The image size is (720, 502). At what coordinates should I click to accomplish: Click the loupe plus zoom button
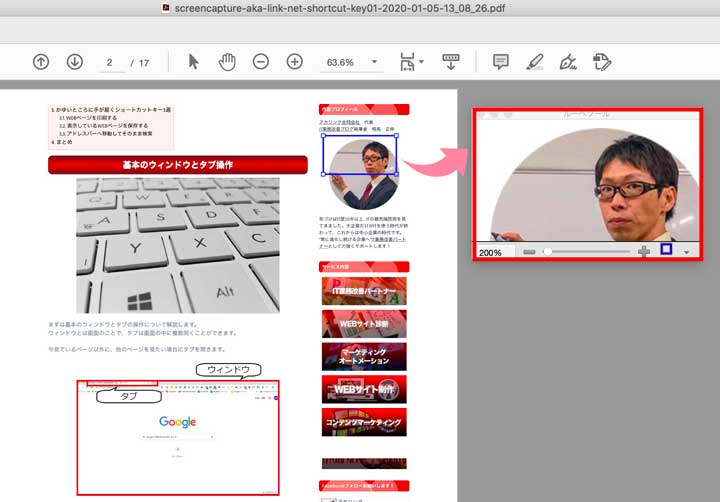pyautogui.click(x=644, y=252)
